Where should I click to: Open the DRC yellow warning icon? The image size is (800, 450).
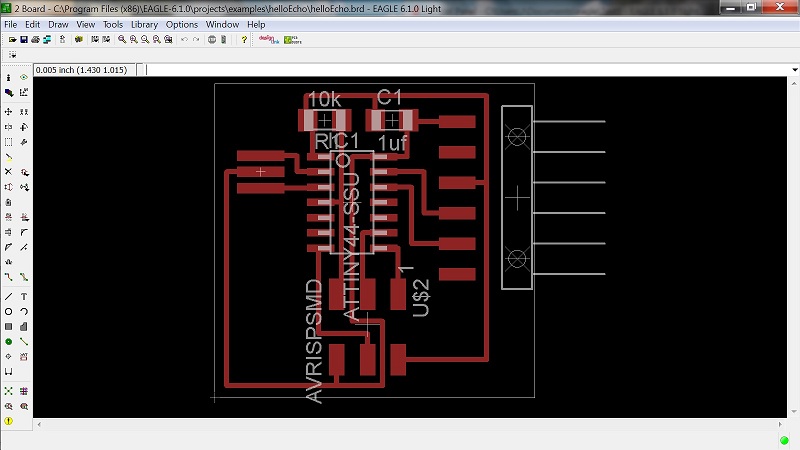point(8,421)
